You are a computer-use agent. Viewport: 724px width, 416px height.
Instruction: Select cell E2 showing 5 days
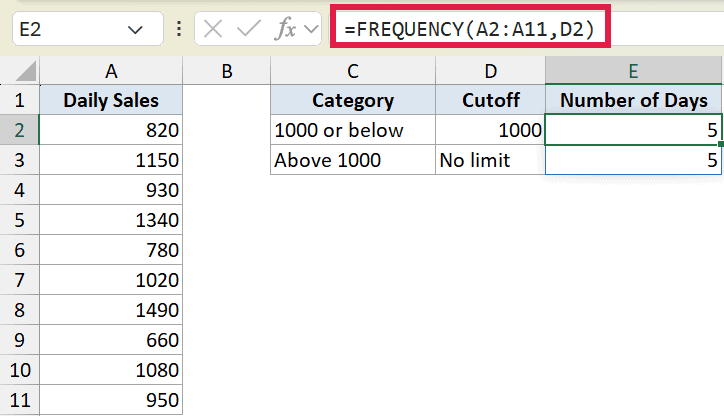pyautogui.click(x=633, y=130)
